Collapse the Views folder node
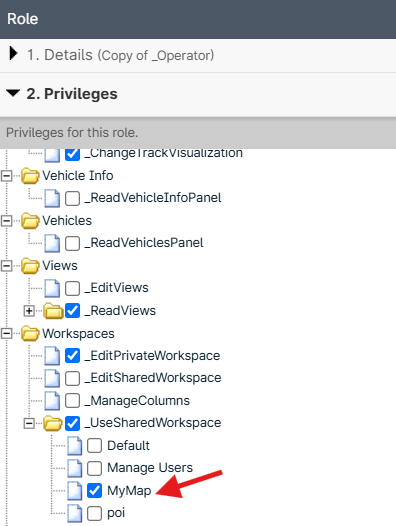 point(6,266)
